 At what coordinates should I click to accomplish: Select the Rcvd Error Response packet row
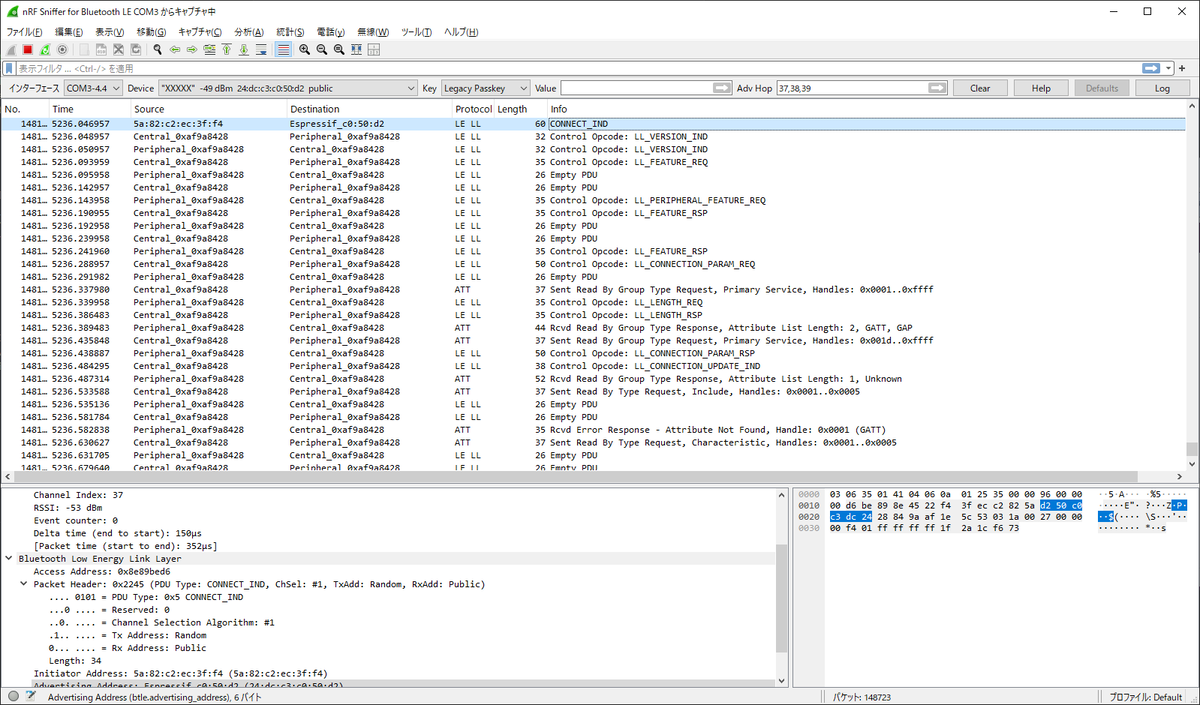(596, 430)
